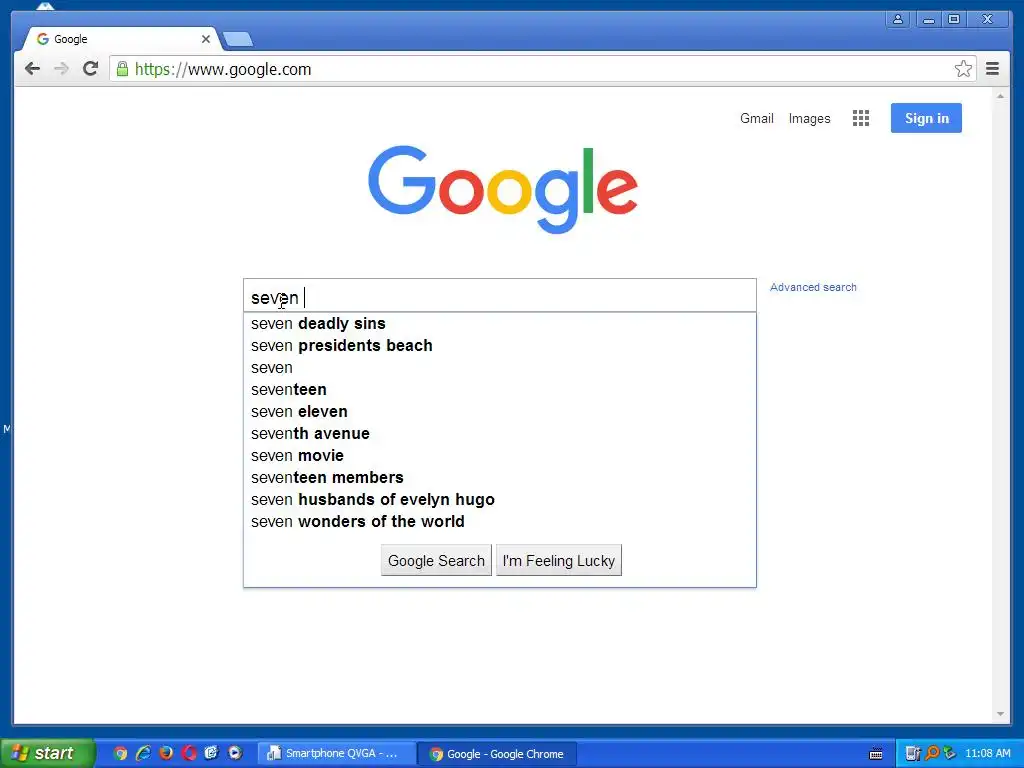Screen dimensions: 1024x768
Task: Launch Internet Explorer from quick launch
Action: (x=143, y=753)
